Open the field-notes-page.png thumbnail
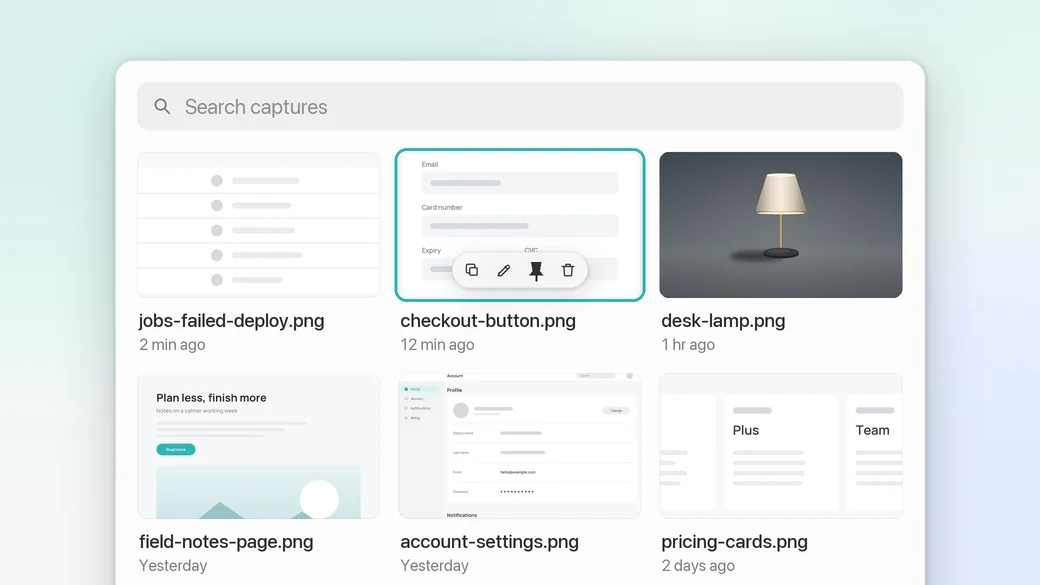The height and width of the screenshot is (585, 1040). click(x=259, y=446)
